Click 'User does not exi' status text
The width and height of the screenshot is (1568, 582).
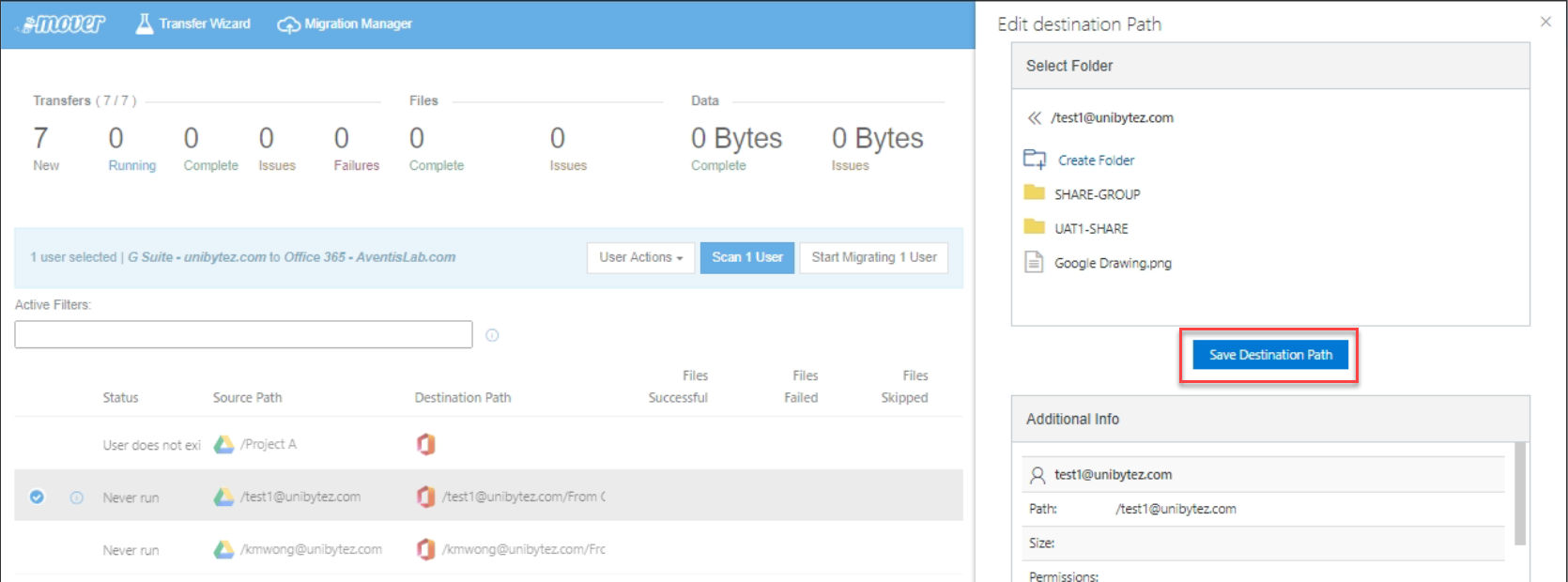pyautogui.click(x=151, y=445)
